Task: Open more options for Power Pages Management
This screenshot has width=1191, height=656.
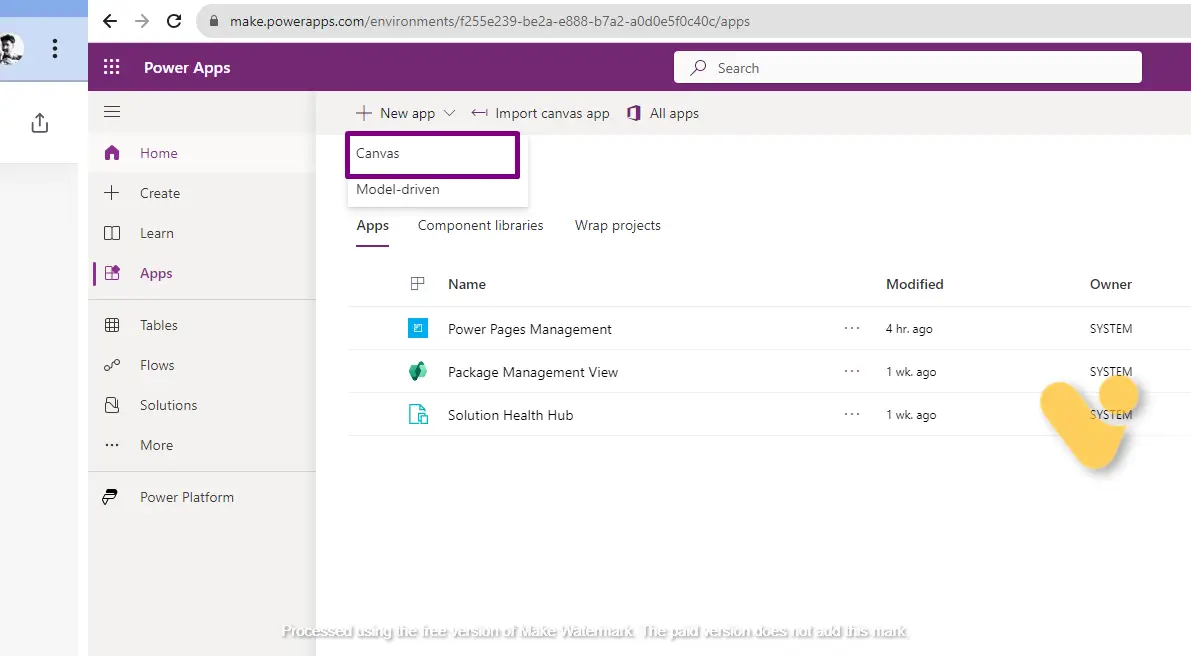Action: [x=852, y=328]
